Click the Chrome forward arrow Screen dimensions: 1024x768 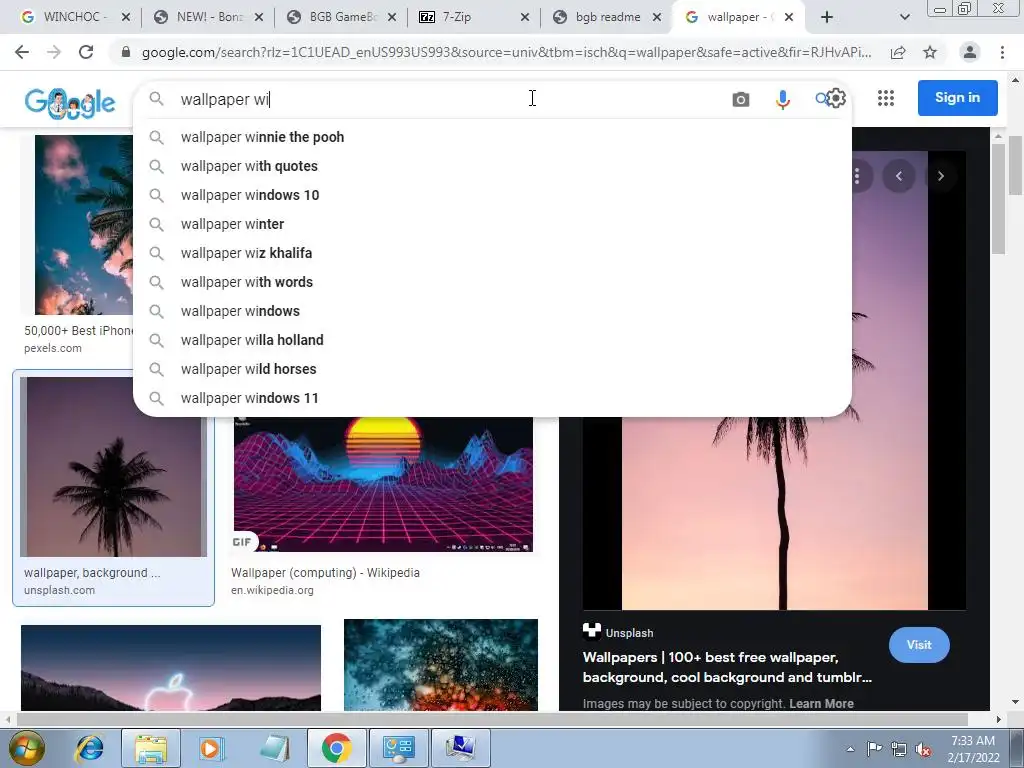(x=54, y=52)
